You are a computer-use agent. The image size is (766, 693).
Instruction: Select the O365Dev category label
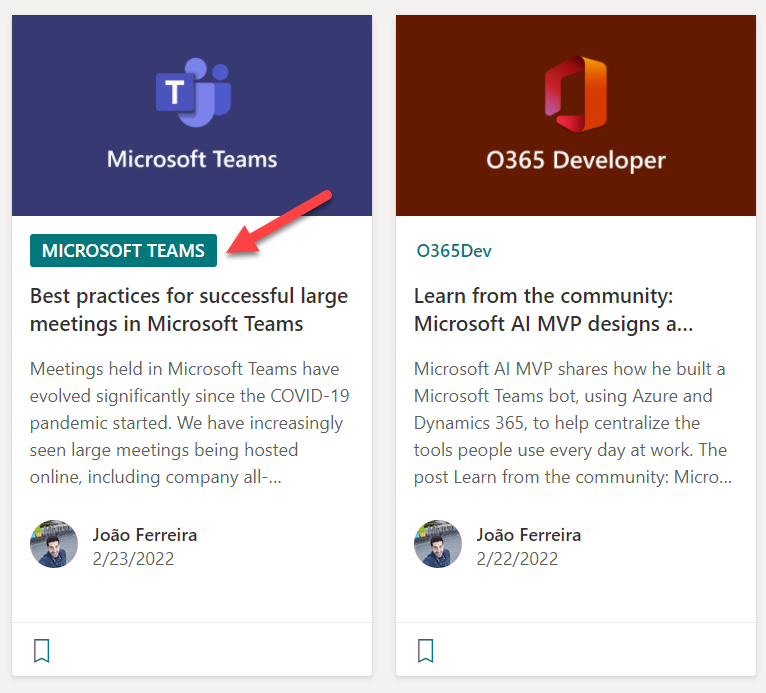pos(454,250)
